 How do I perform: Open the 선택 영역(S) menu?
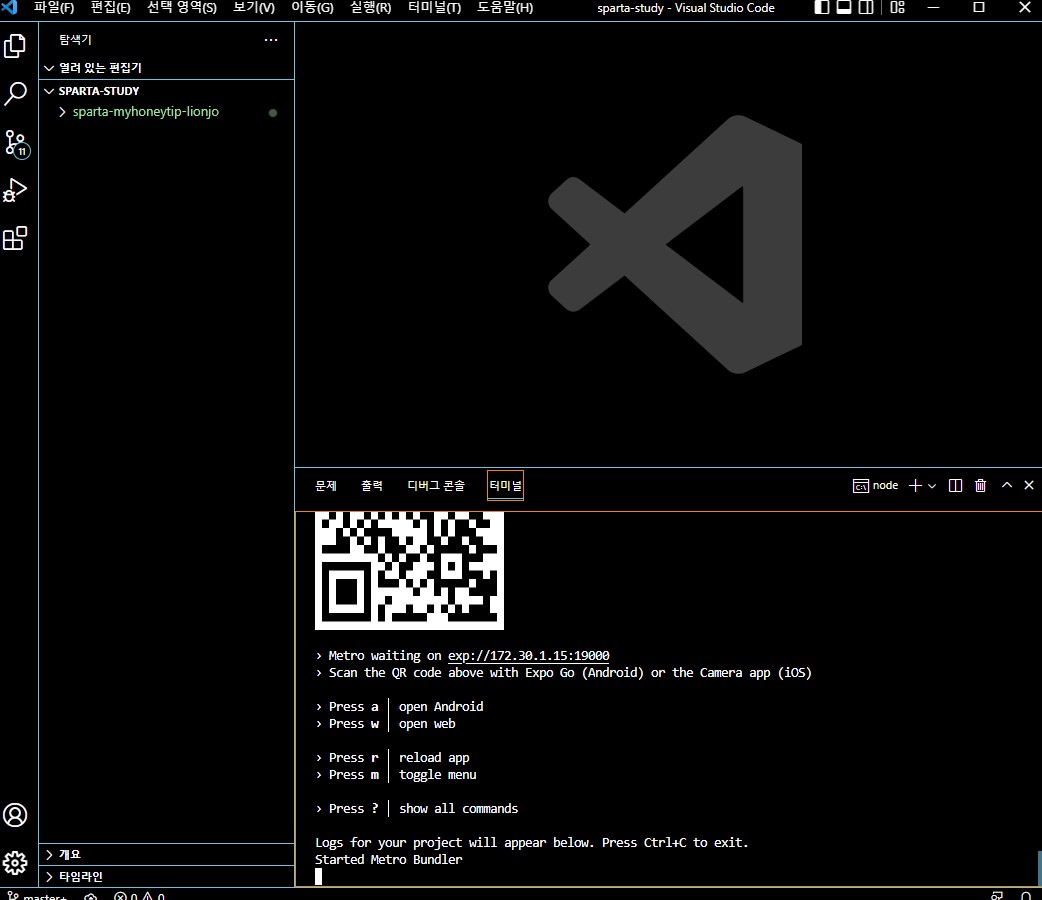pos(181,8)
